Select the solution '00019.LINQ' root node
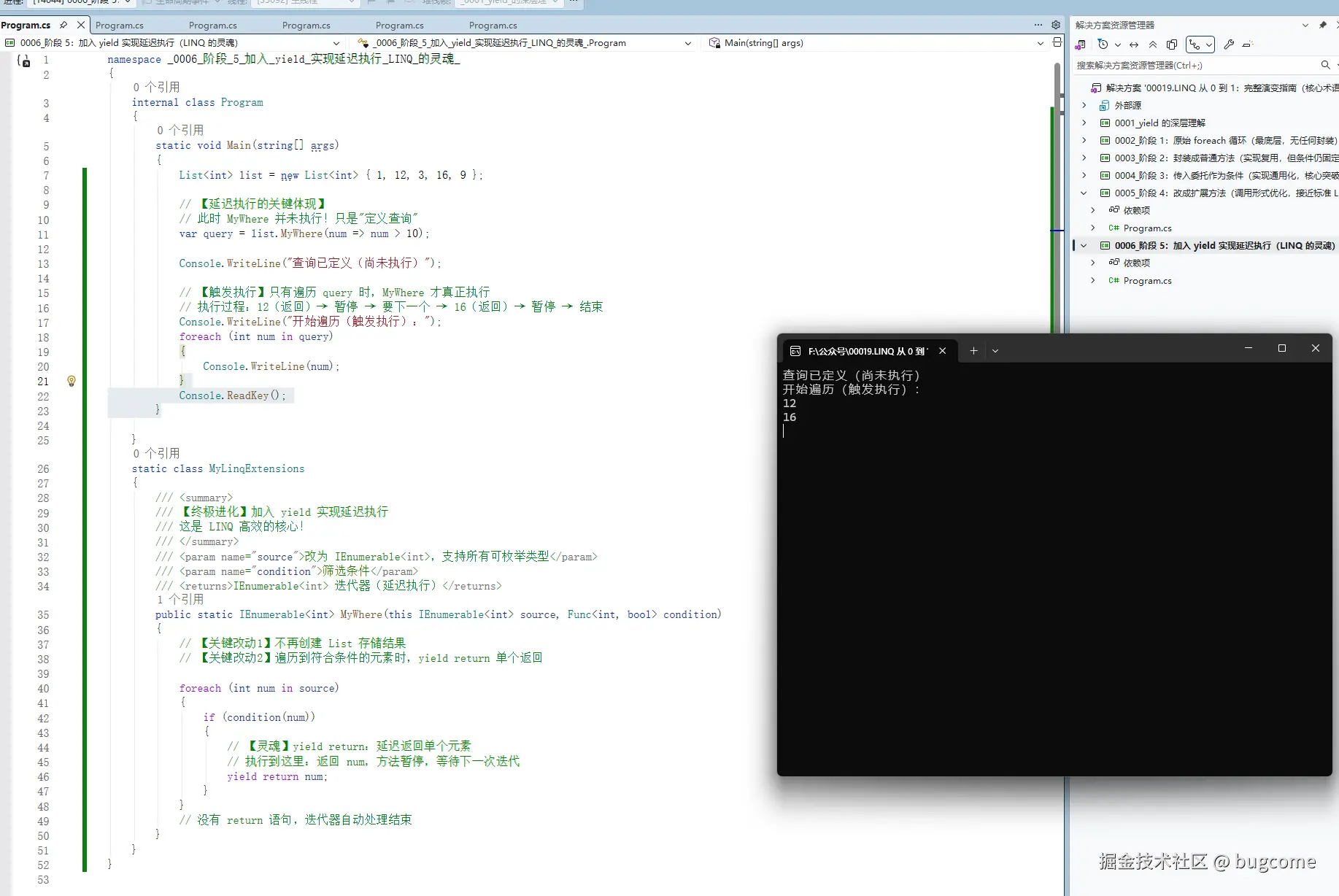Viewport: 1339px width, 896px height. pos(1222,88)
